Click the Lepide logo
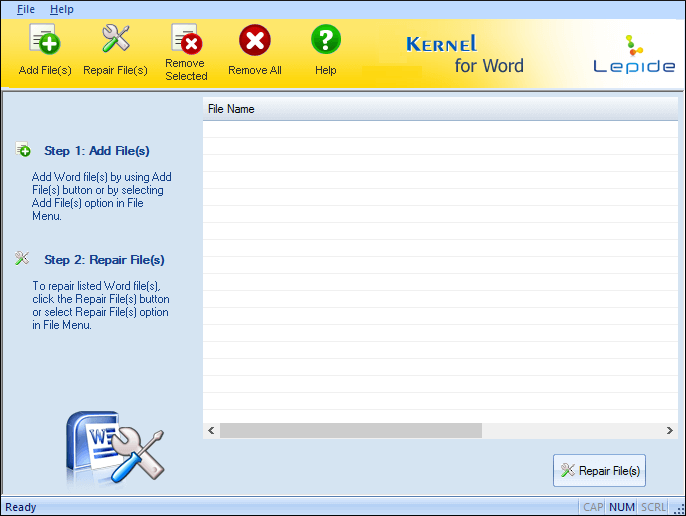Viewport: 686px width, 516px height. pyautogui.click(x=634, y=54)
